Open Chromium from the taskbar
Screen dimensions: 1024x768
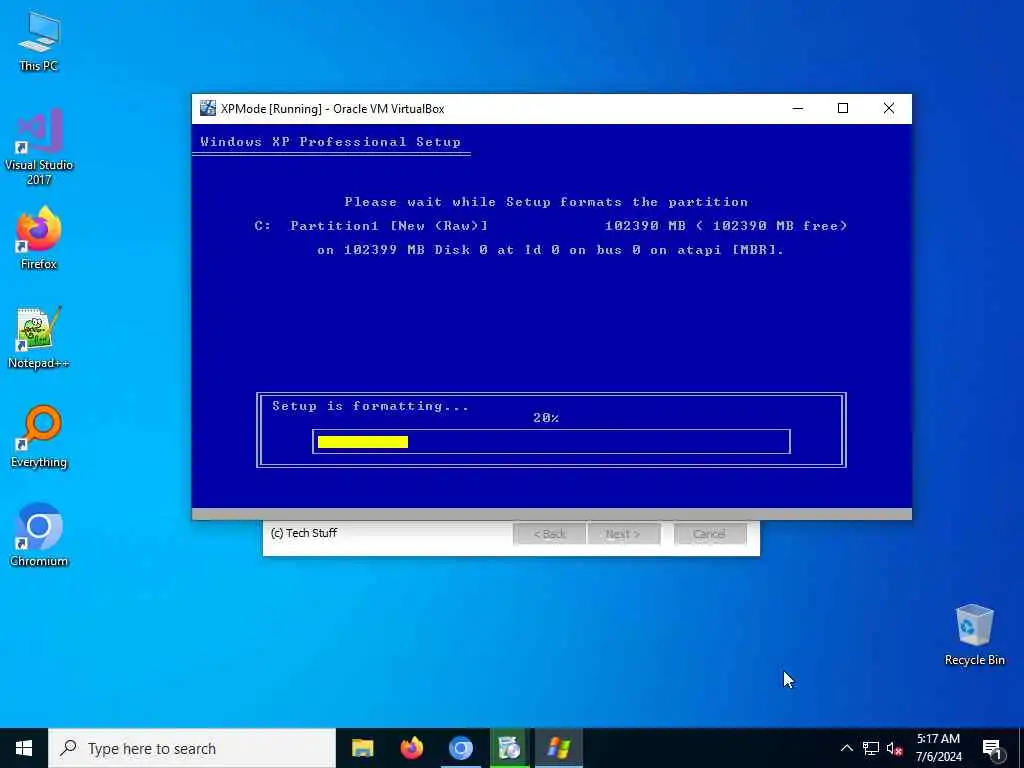click(x=460, y=748)
